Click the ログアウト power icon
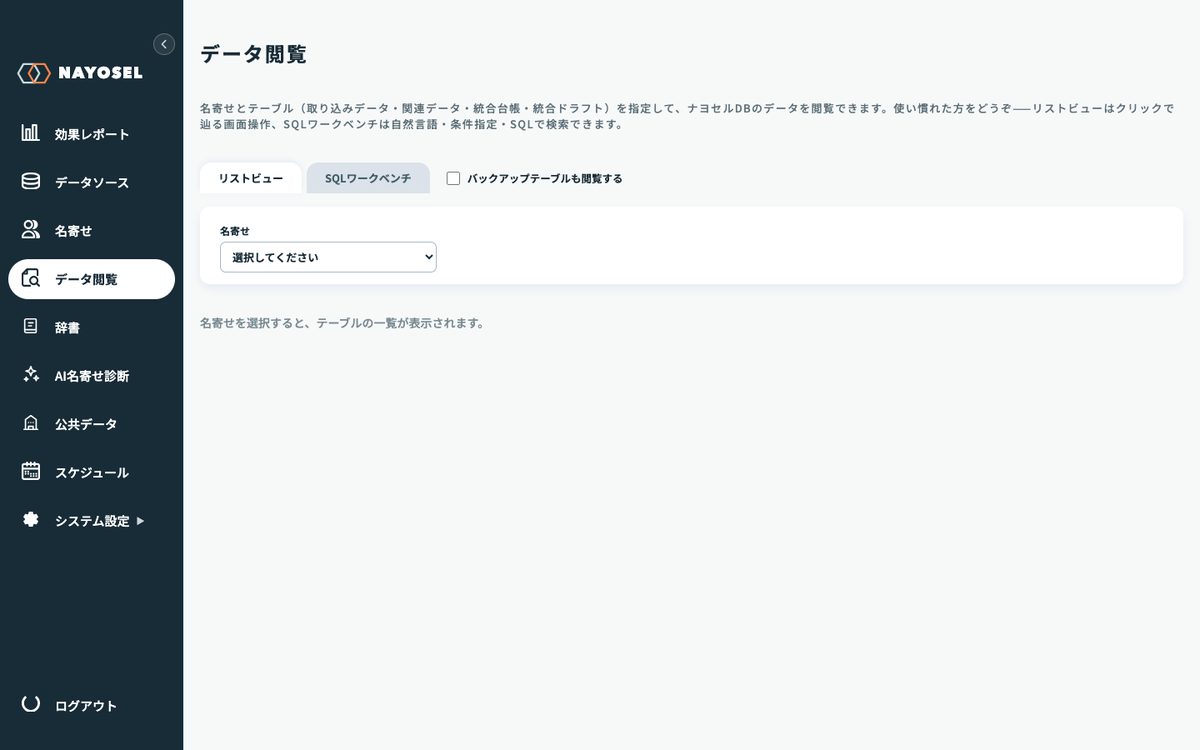Viewport: 1200px width, 750px height. (31, 705)
